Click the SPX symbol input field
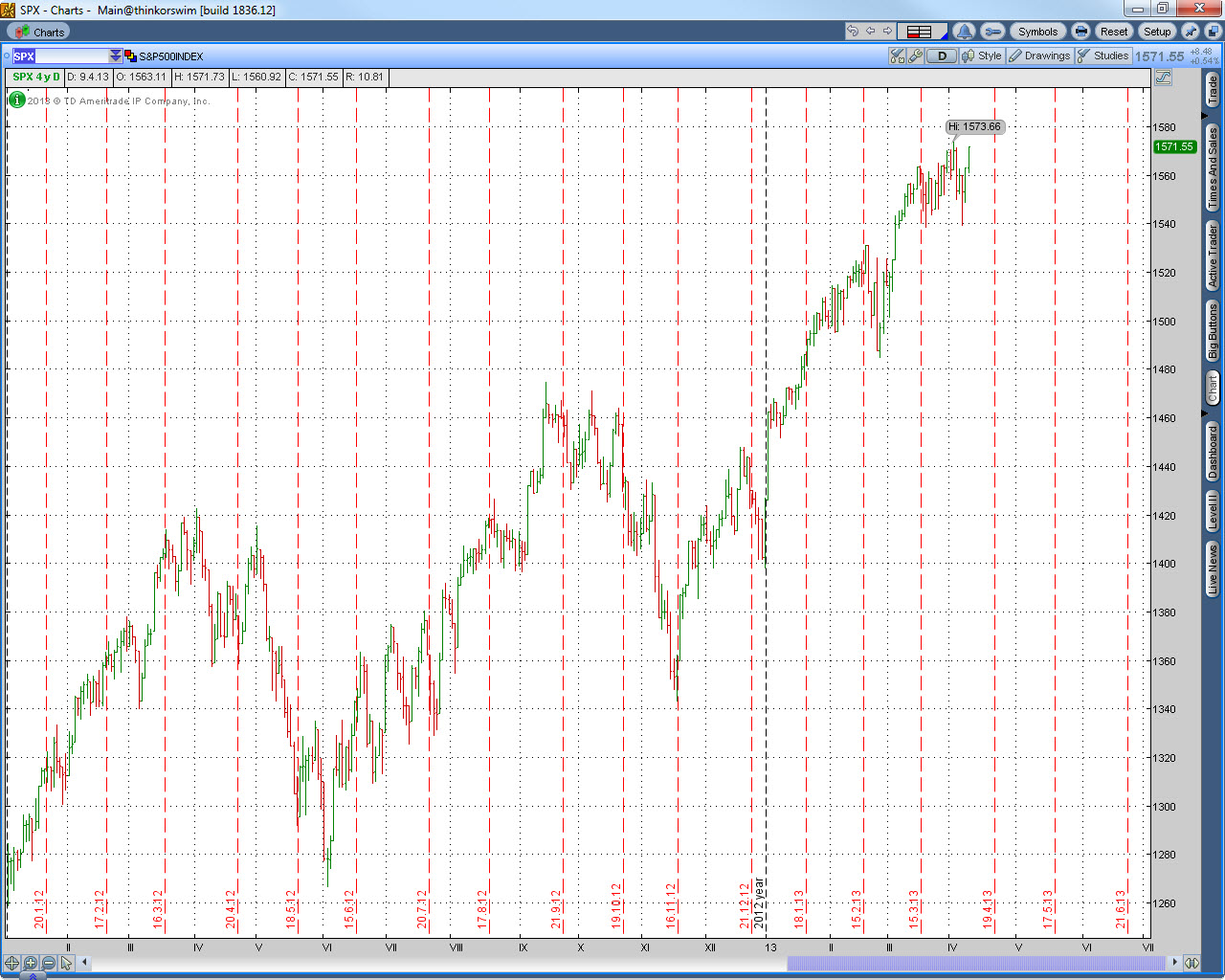 60,56
